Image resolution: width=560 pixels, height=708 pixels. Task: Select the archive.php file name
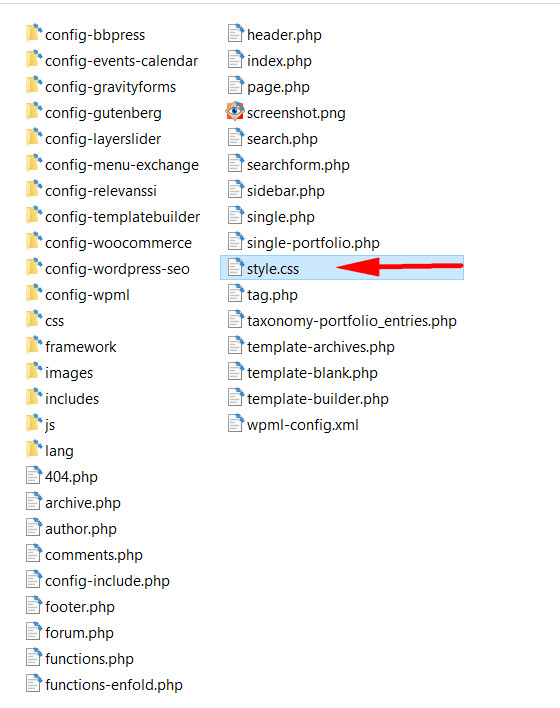pyautogui.click(x=83, y=503)
